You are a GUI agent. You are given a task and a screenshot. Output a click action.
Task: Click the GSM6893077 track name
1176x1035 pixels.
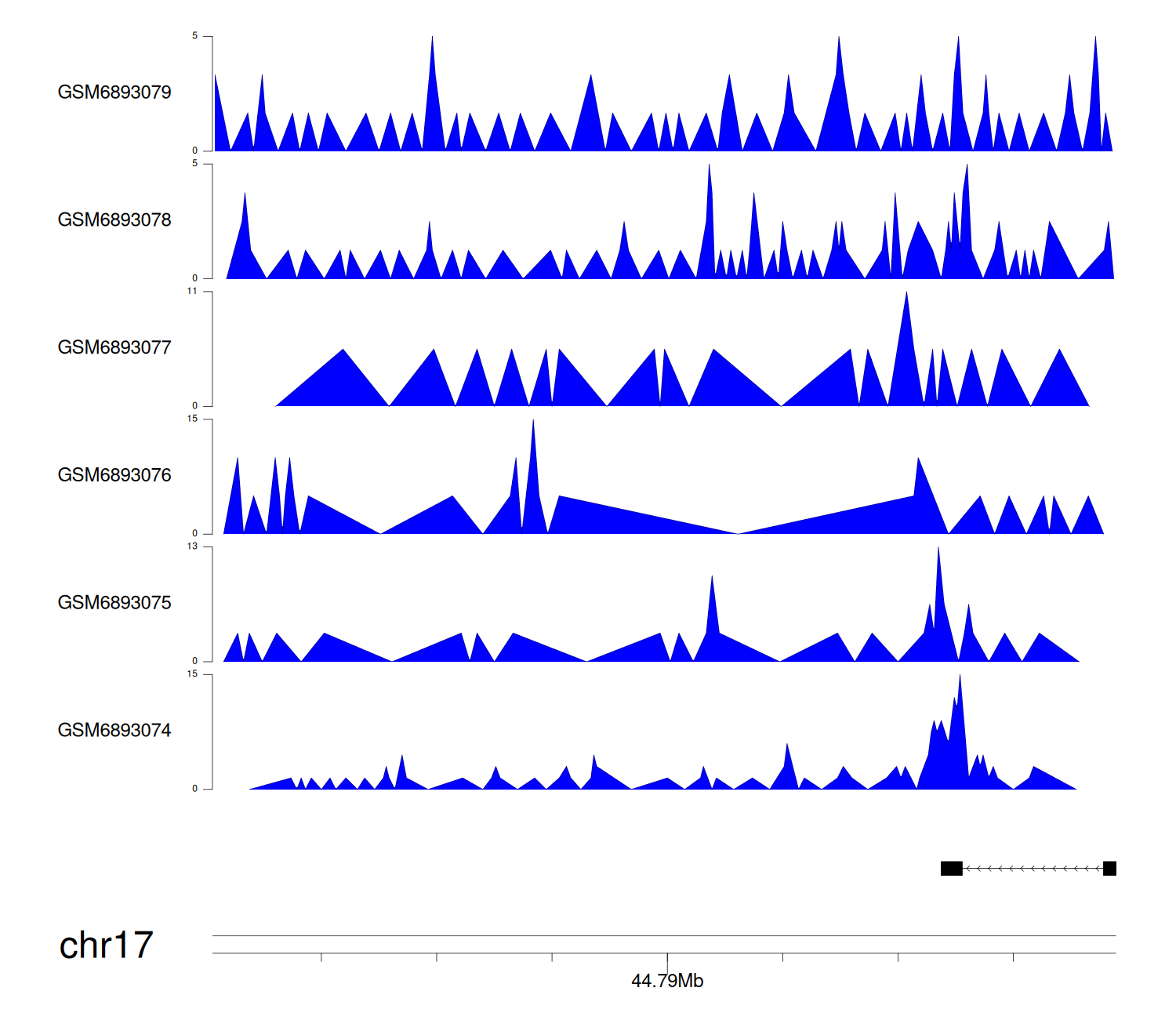coord(114,347)
